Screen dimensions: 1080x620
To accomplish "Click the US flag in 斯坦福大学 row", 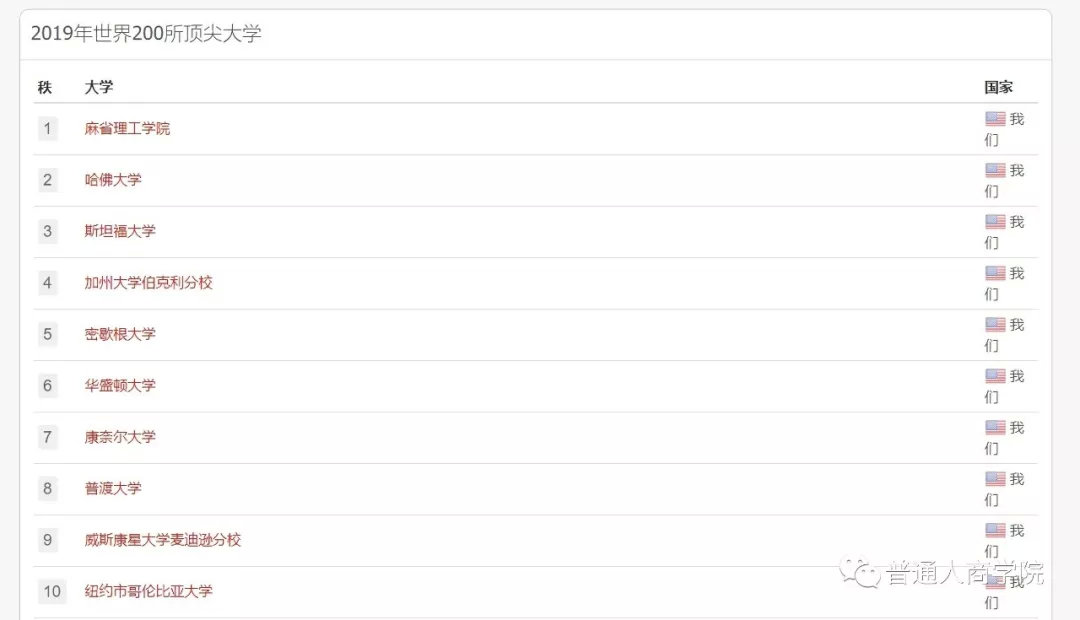I will point(994,222).
